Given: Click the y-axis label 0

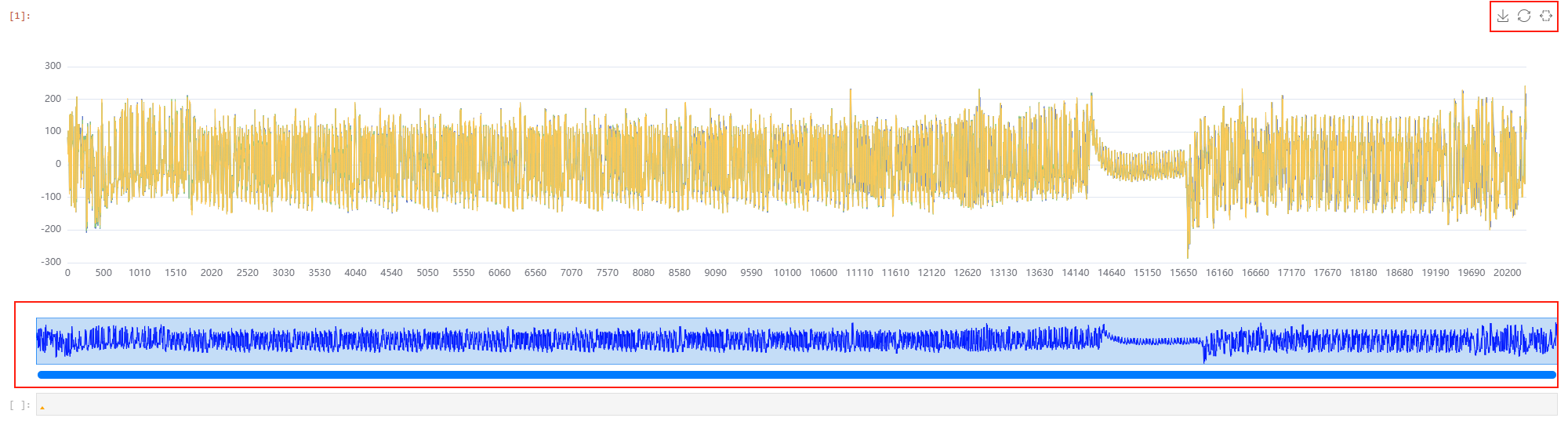Looking at the screenshot, I should click(58, 164).
